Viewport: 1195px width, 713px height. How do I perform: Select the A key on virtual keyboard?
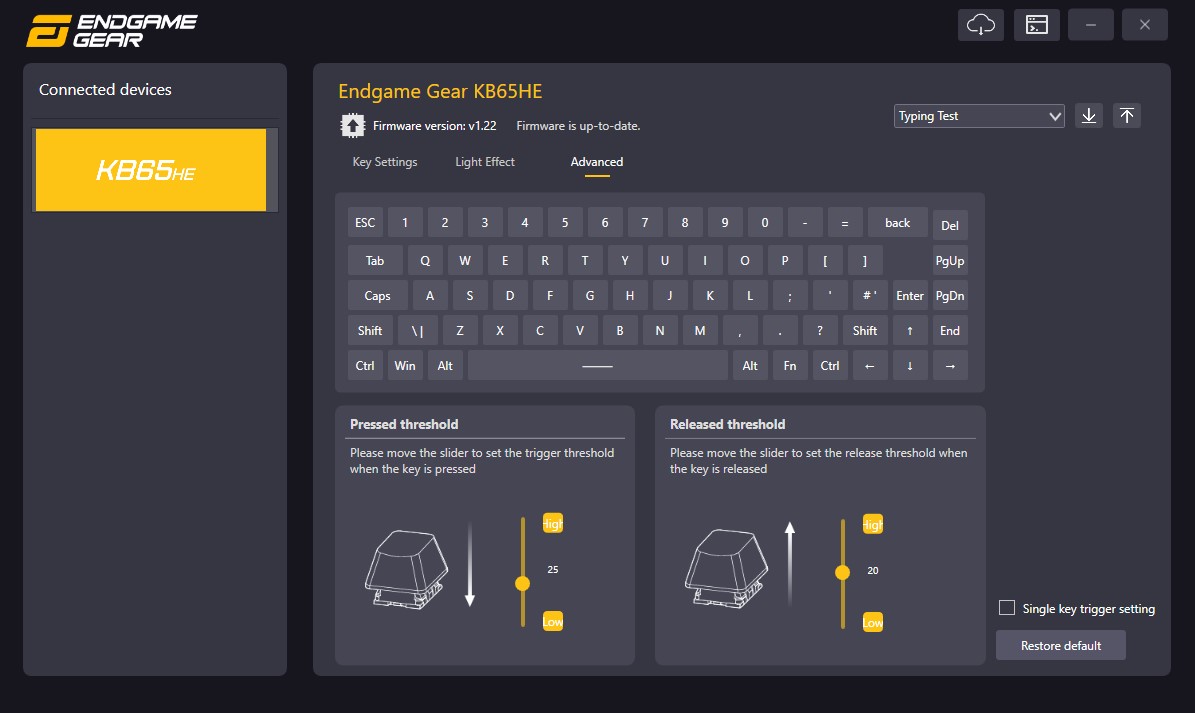coord(430,296)
